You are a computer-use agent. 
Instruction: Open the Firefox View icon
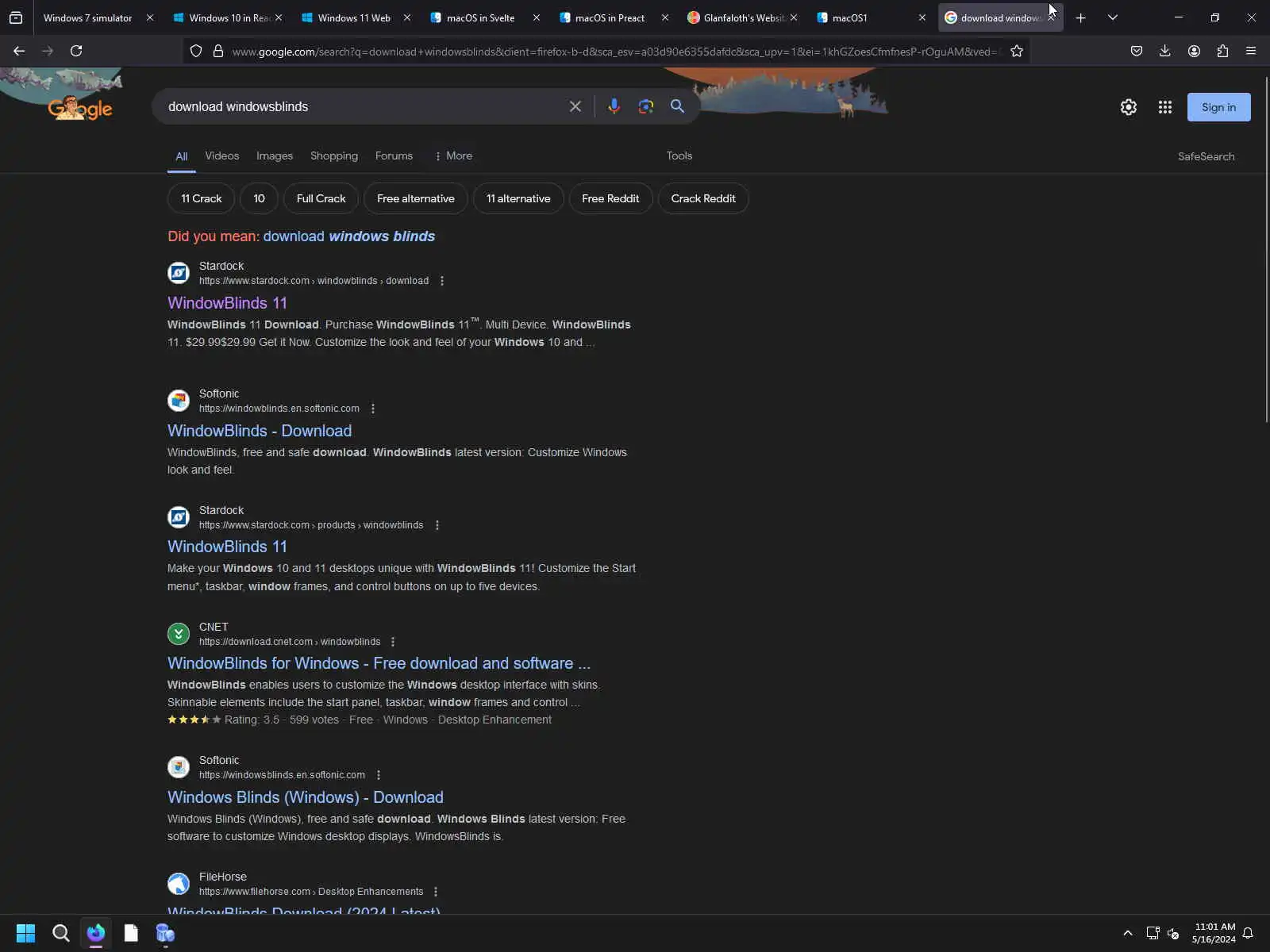(x=16, y=17)
